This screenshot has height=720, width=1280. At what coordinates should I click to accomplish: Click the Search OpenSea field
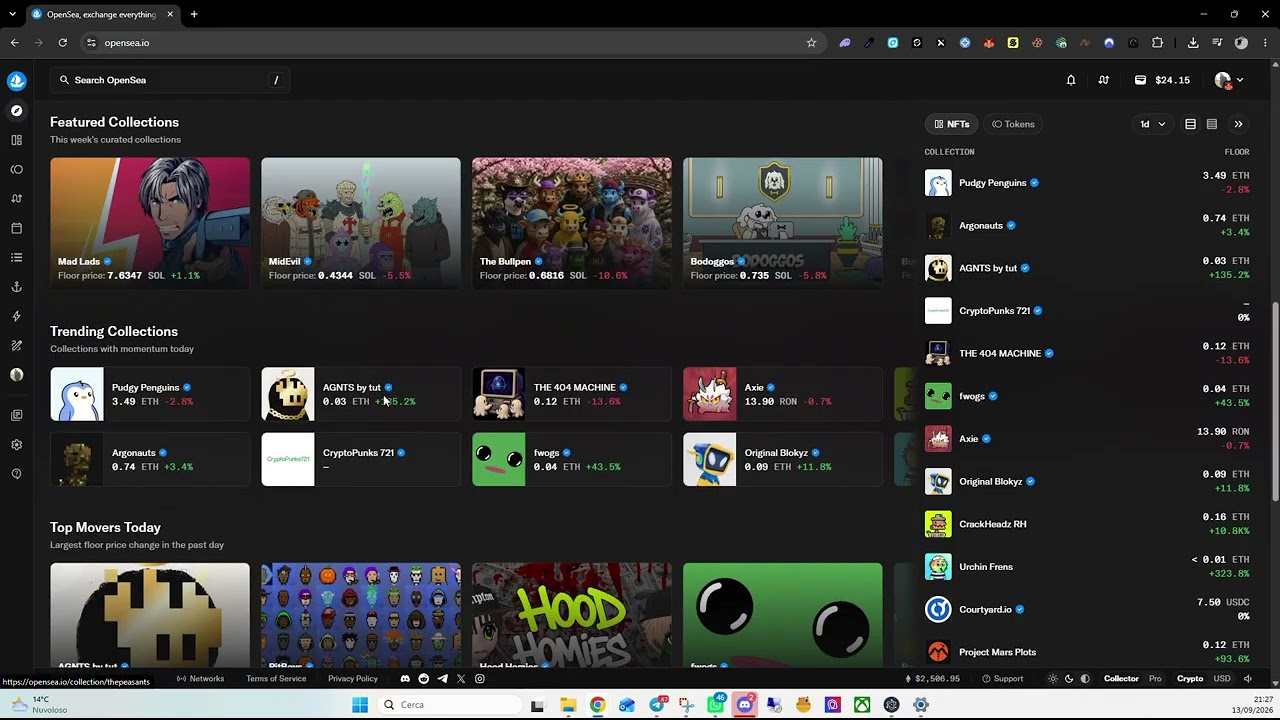pos(169,80)
